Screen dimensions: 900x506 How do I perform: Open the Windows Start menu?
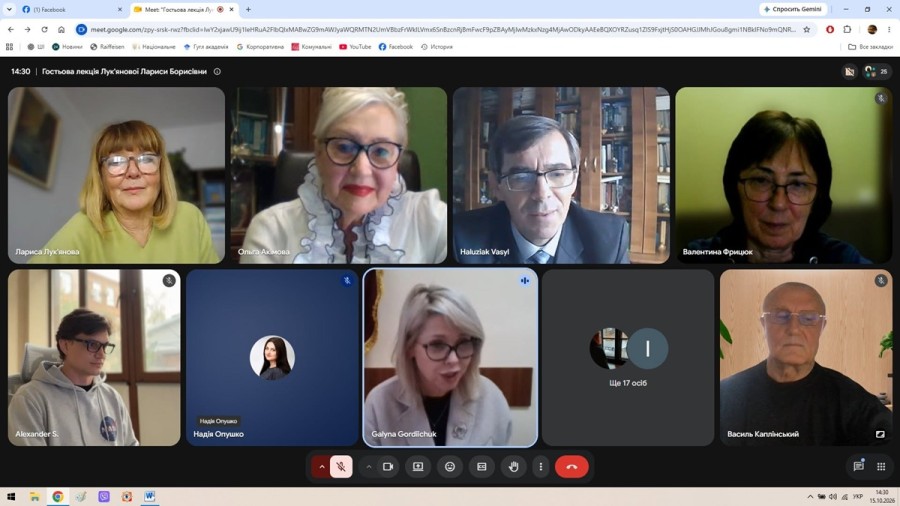click(11, 497)
